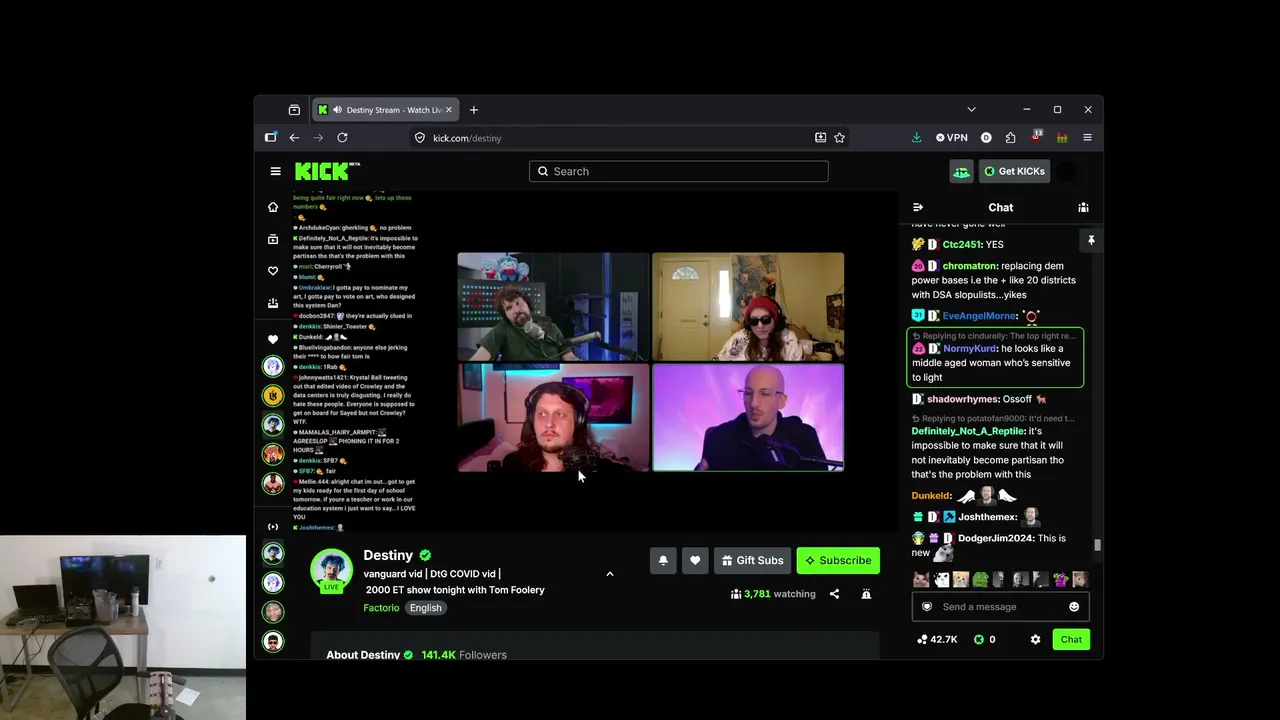
Task: Click the English language tag
Action: point(425,608)
